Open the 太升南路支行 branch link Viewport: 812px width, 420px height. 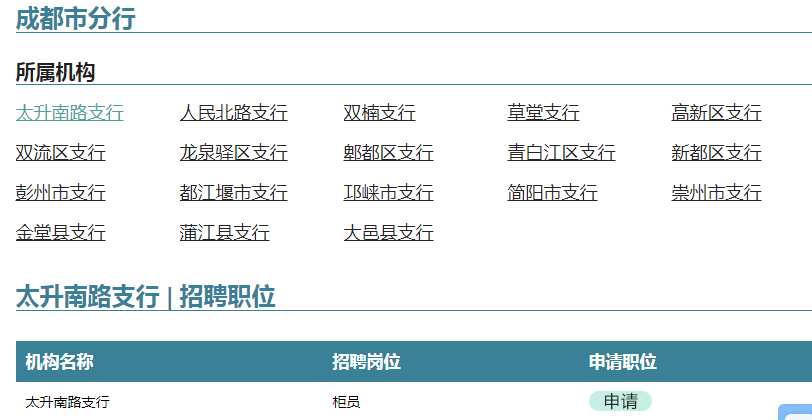pos(69,113)
